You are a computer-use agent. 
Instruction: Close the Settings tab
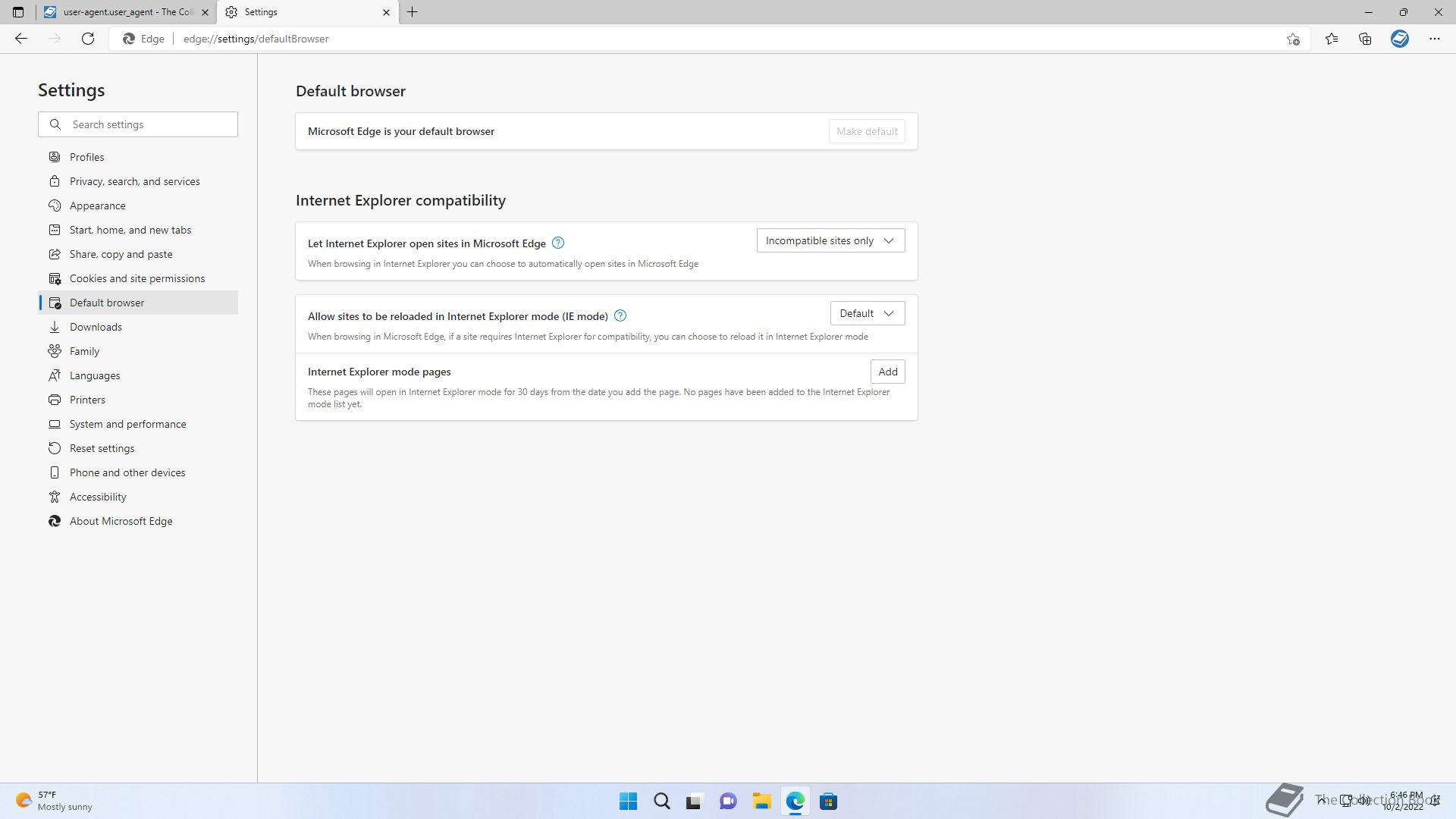386,12
